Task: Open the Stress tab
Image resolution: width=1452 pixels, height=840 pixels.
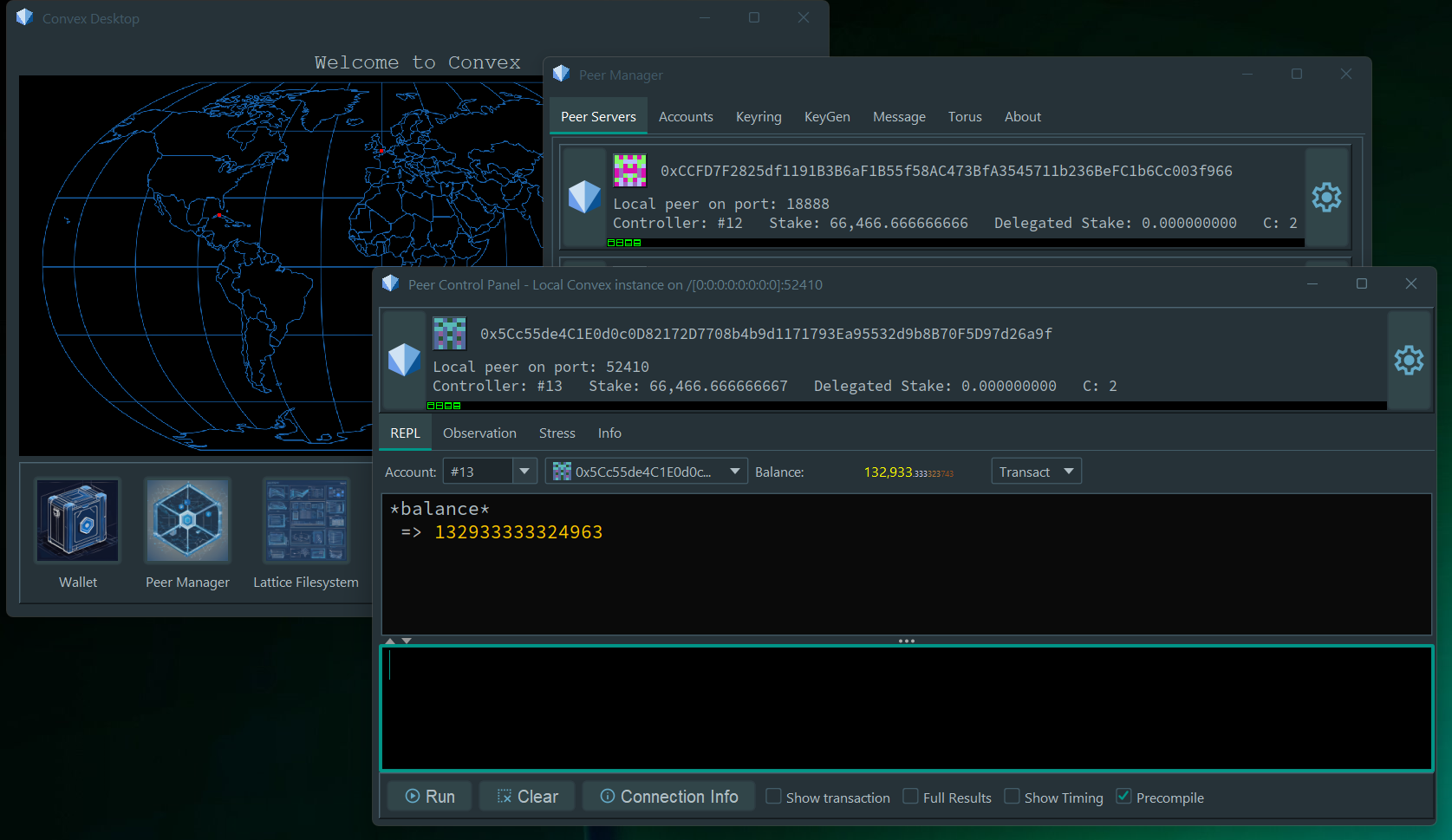Action: click(x=557, y=433)
